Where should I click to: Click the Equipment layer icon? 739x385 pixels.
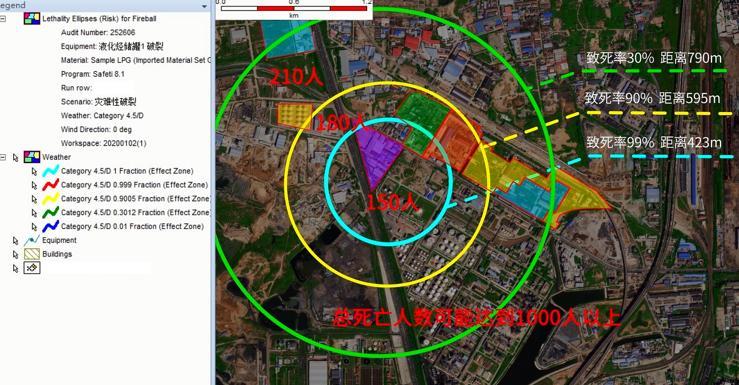(32, 240)
